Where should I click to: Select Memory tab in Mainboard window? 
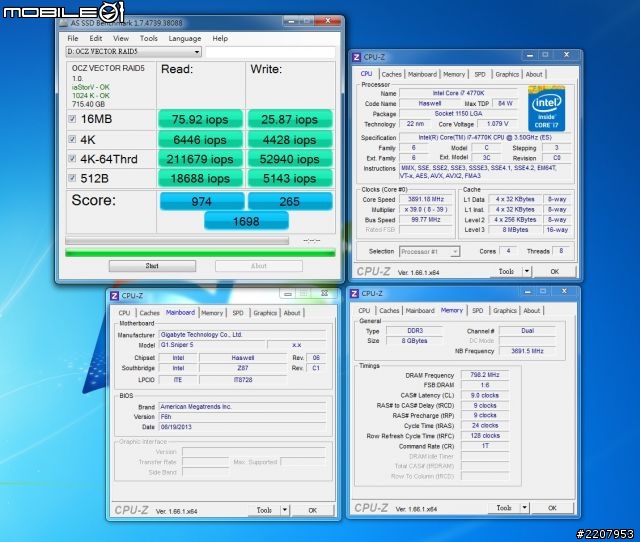[212, 313]
